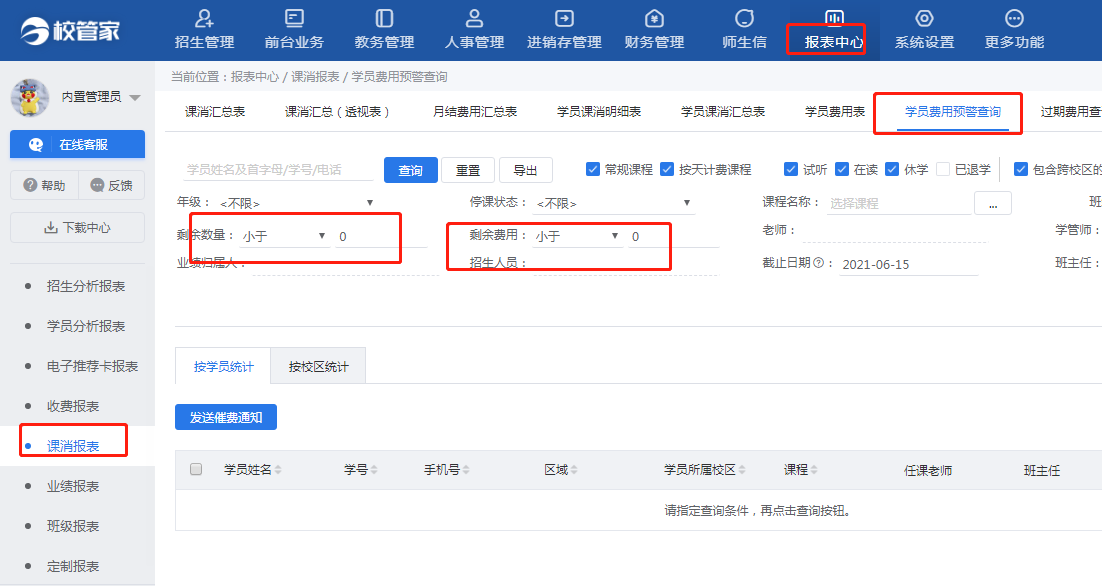Screen dimensions: 1102x586
Task: Open 更多功能 ellipsis icon
Action: coord(1014,18)
